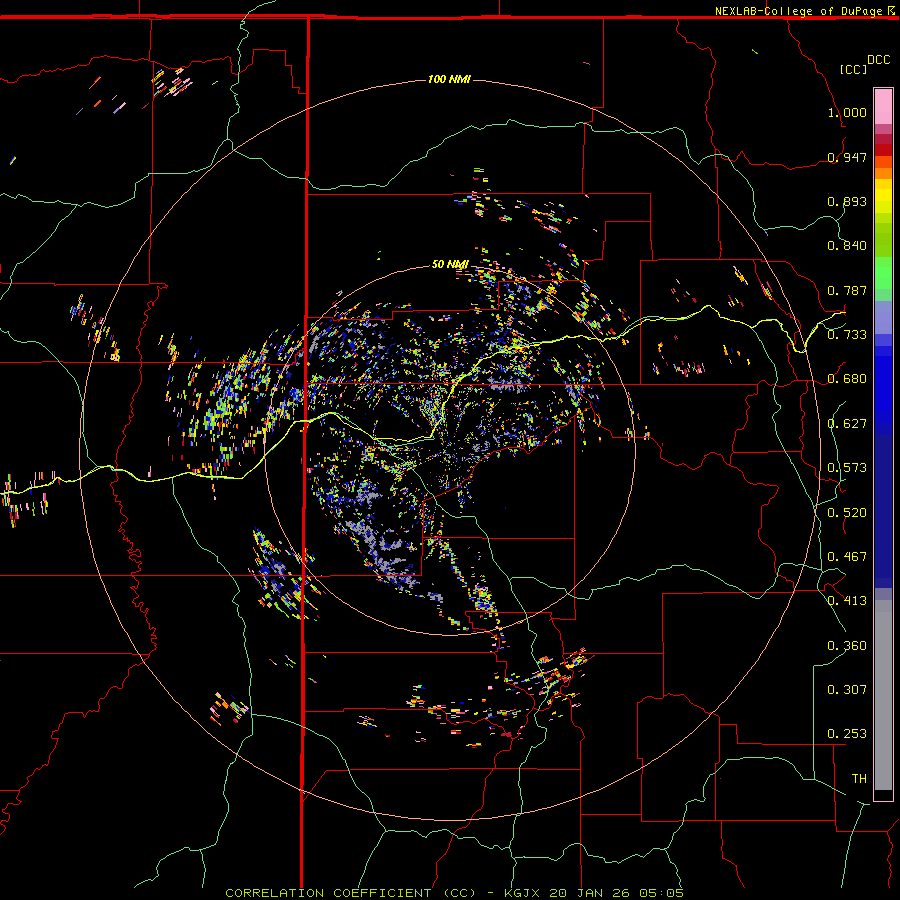Click the Correlation Coefficient KGJX caption

click(x=455, y=893)
